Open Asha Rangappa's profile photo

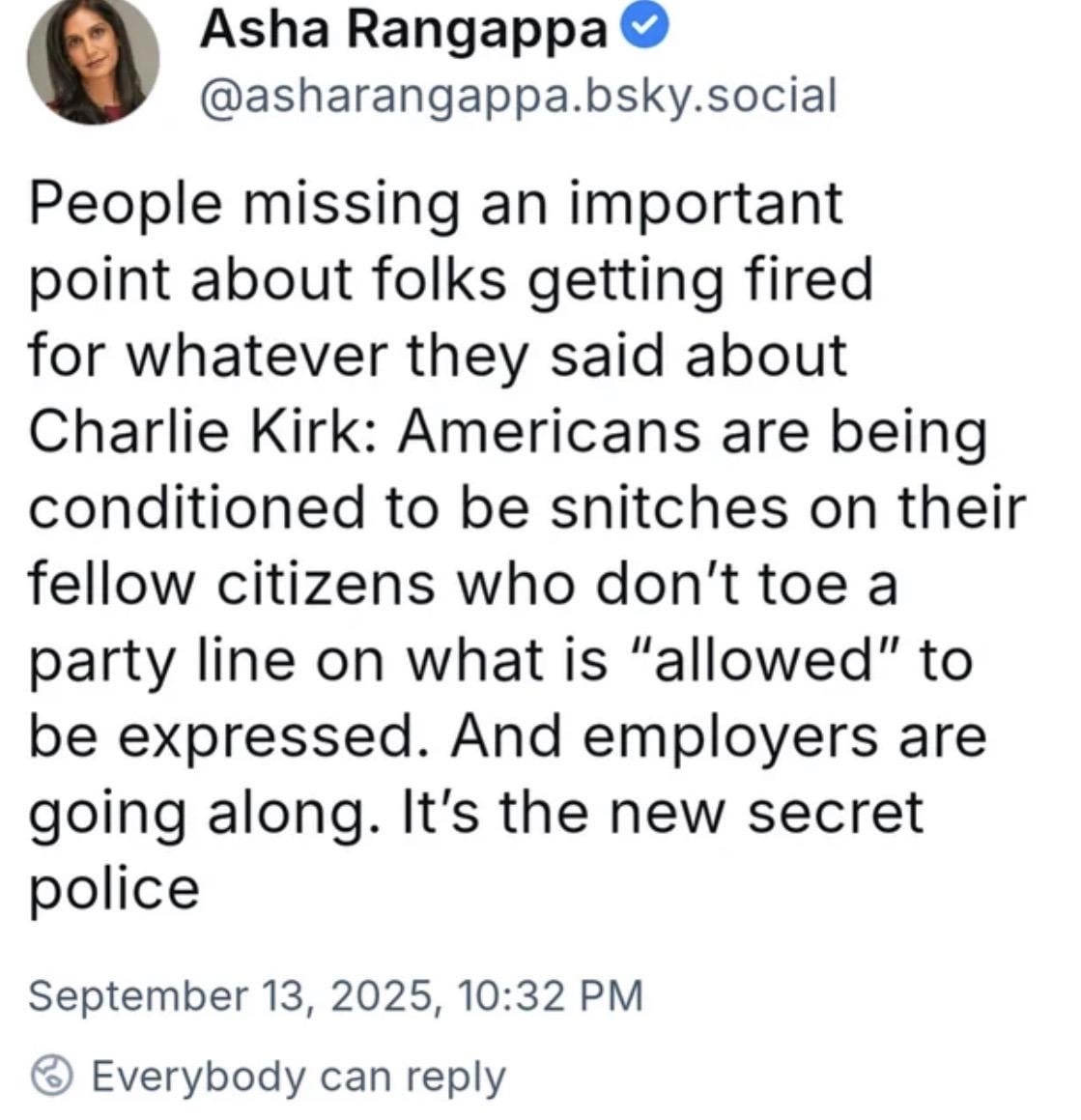point(93,60)
